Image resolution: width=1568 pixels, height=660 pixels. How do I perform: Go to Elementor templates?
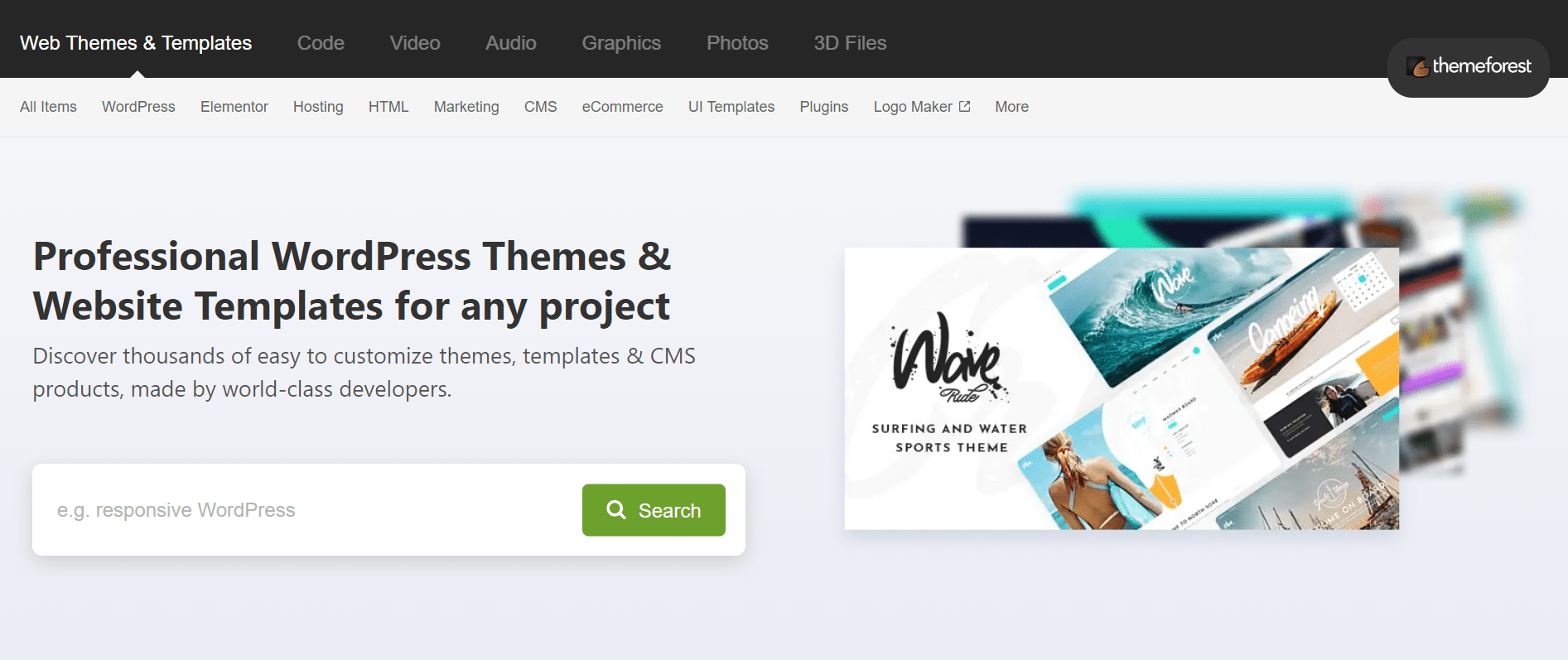[x=234, y=107]
